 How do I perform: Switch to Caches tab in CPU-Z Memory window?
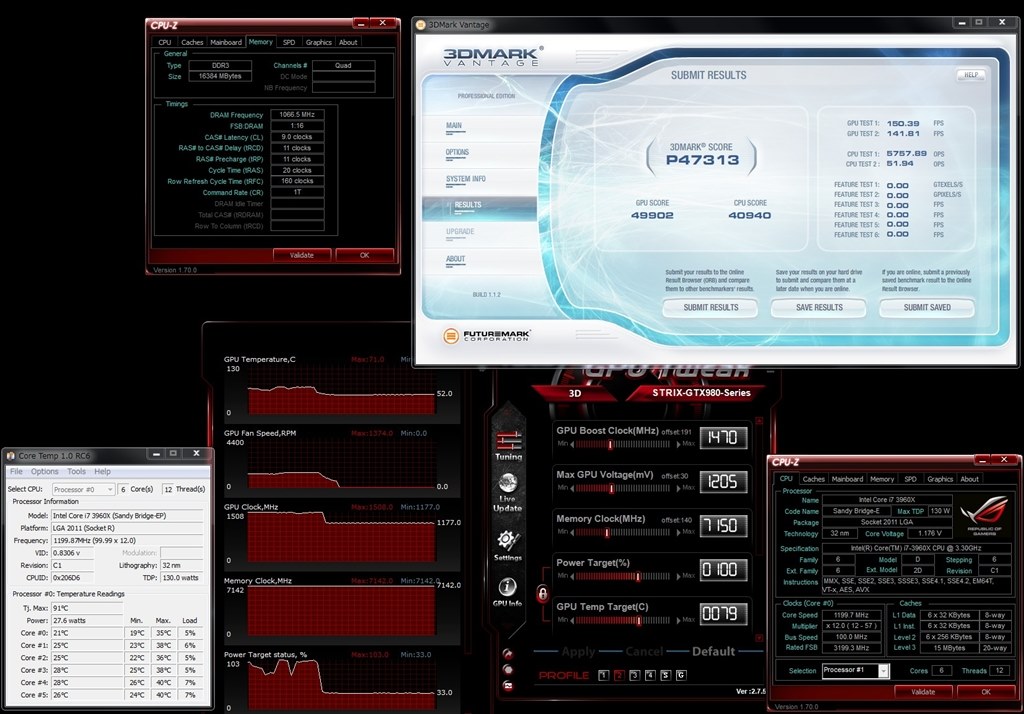pos(192,42)
